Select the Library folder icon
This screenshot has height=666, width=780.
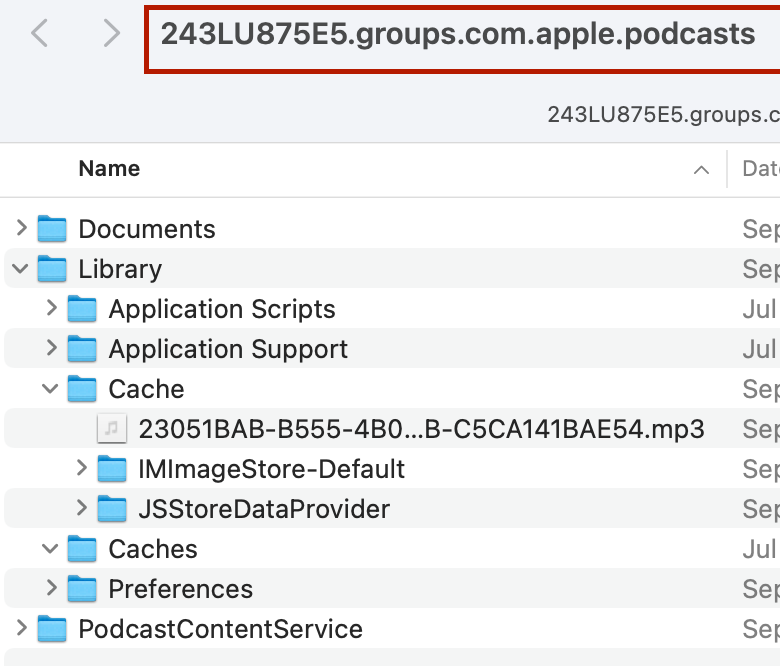click(52, 269)
